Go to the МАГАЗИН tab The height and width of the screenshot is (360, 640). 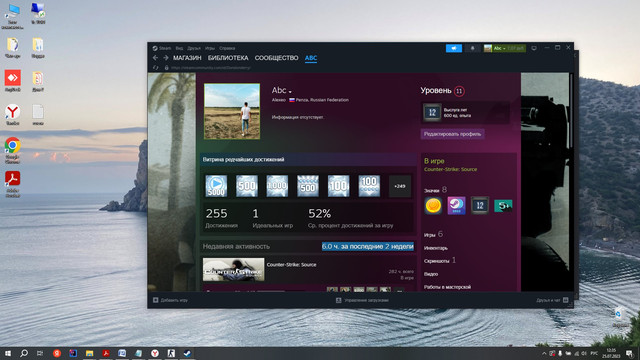(187, 58)
